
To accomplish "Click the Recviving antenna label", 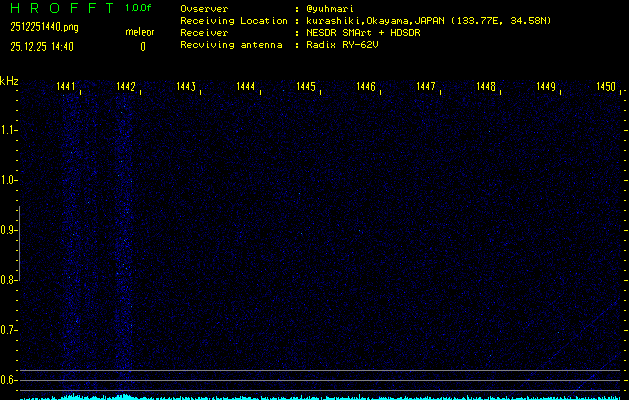I will click(231, 45).
